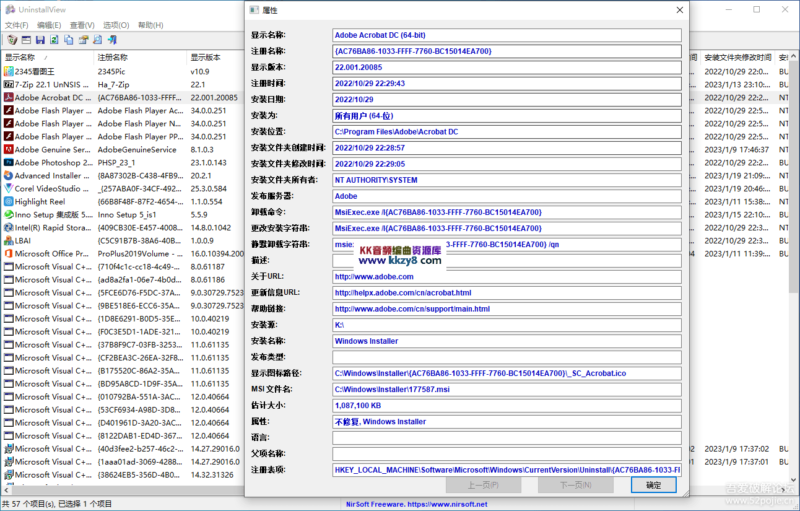Click the 安装位置 field with Acrobat DC path

coord(507,132)
